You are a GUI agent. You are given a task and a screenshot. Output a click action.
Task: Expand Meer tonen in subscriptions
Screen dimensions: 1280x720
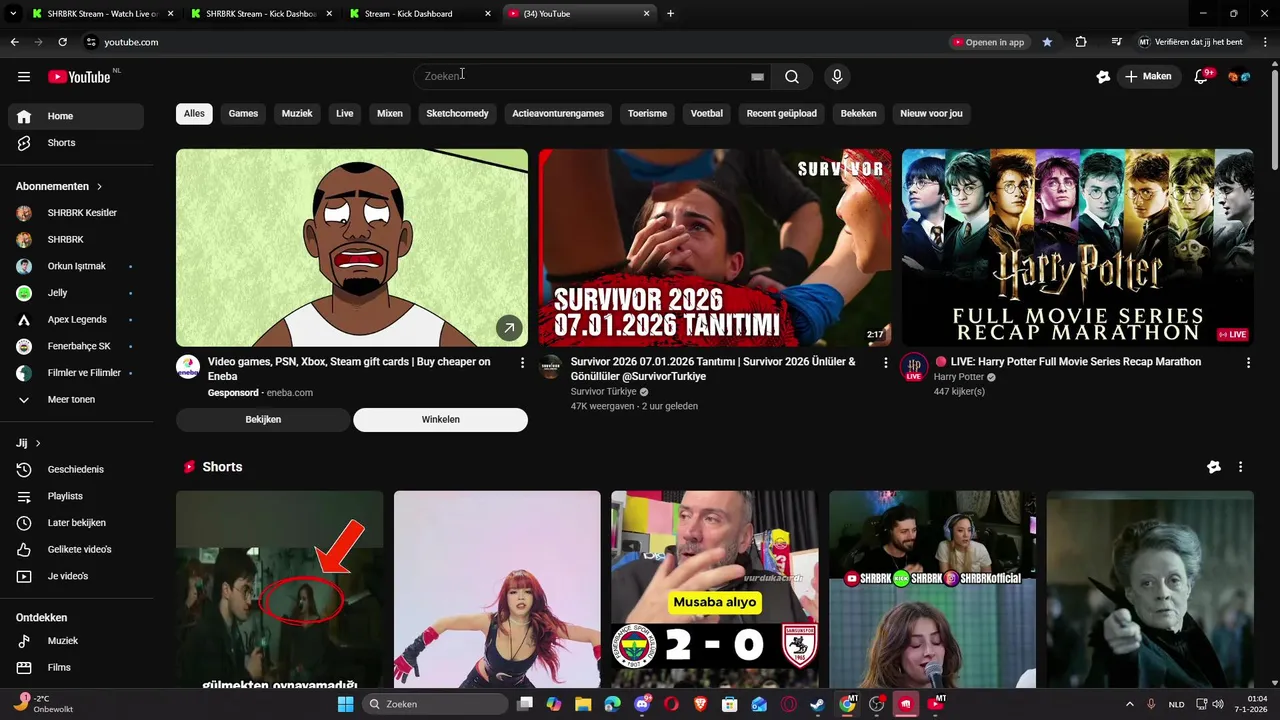tap(76, 399)
